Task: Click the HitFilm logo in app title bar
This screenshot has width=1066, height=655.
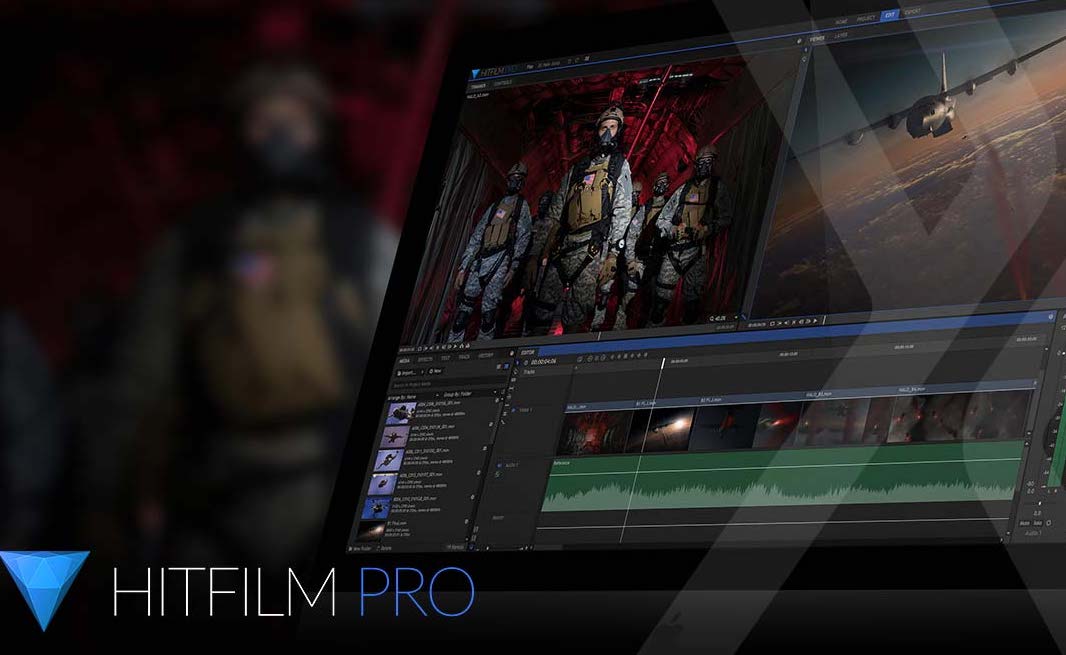Action: (476, 73)
